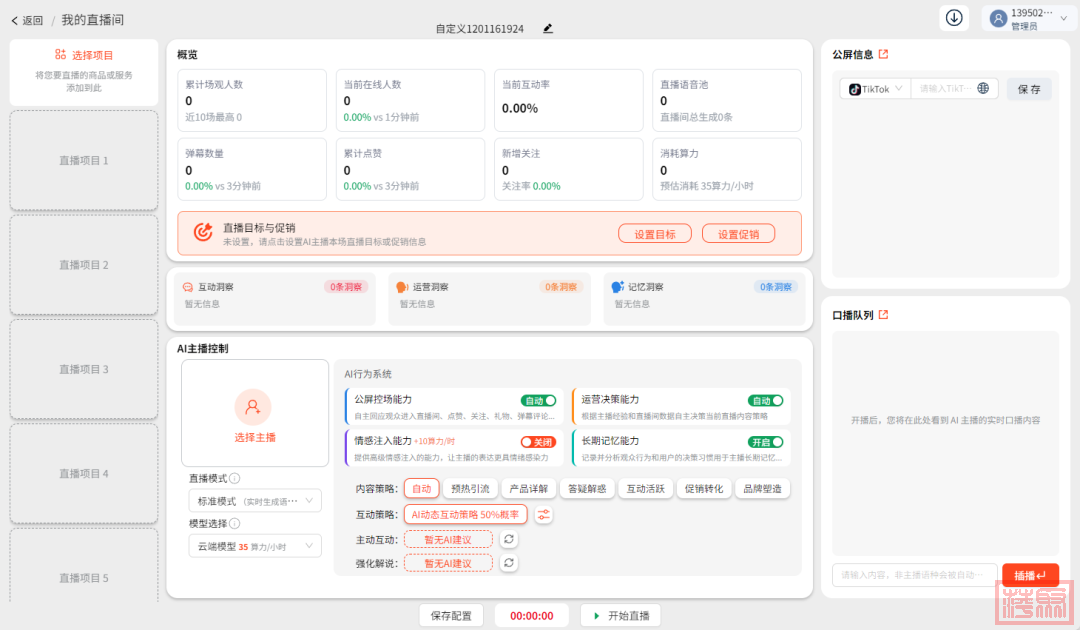Open the TikTok platform dropdown
This screenshot has height=630, width=1080.
(x=875, y=89)
